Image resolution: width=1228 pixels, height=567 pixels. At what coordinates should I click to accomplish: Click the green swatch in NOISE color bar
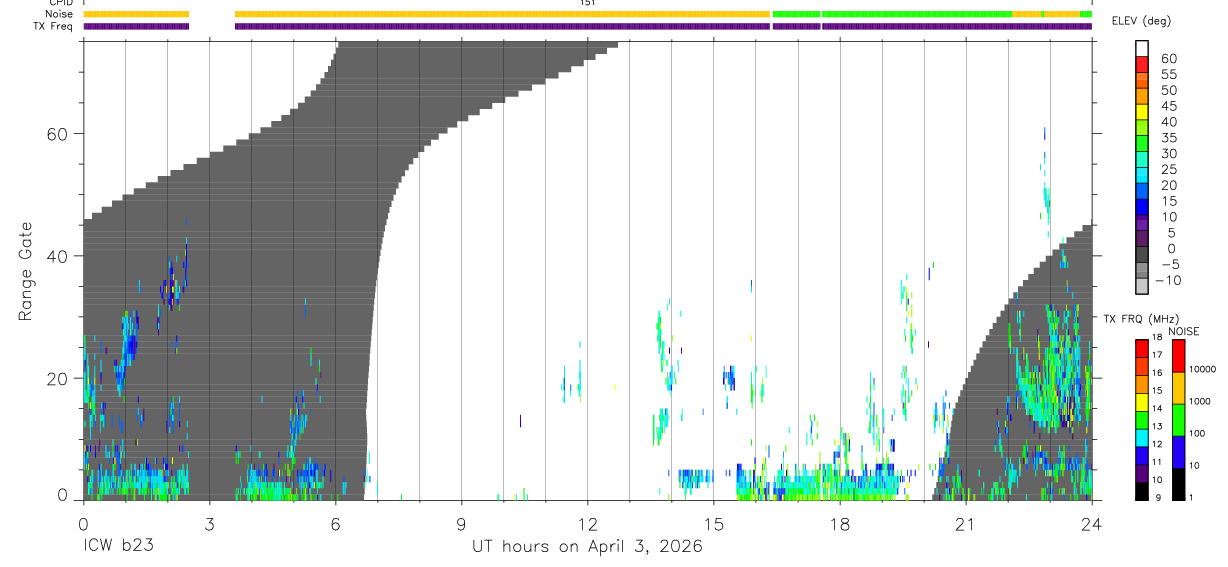coord(1179,418)
